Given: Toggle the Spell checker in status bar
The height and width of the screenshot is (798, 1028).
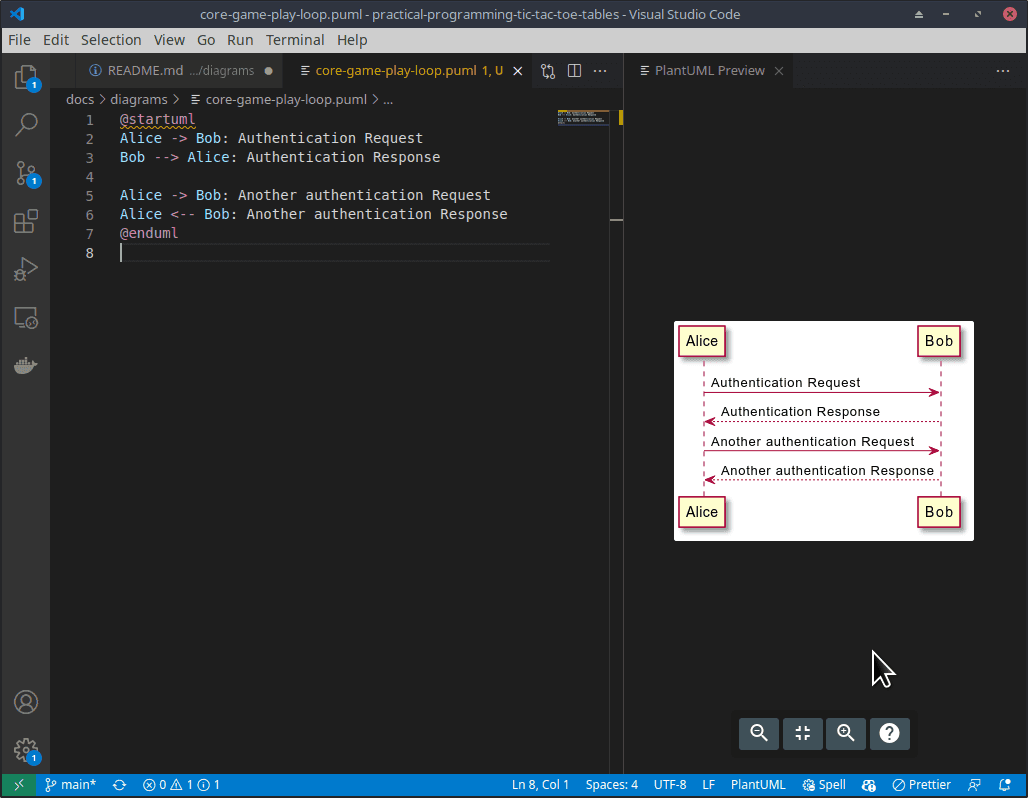Looking at the screenshot, I should pos(824,785).
